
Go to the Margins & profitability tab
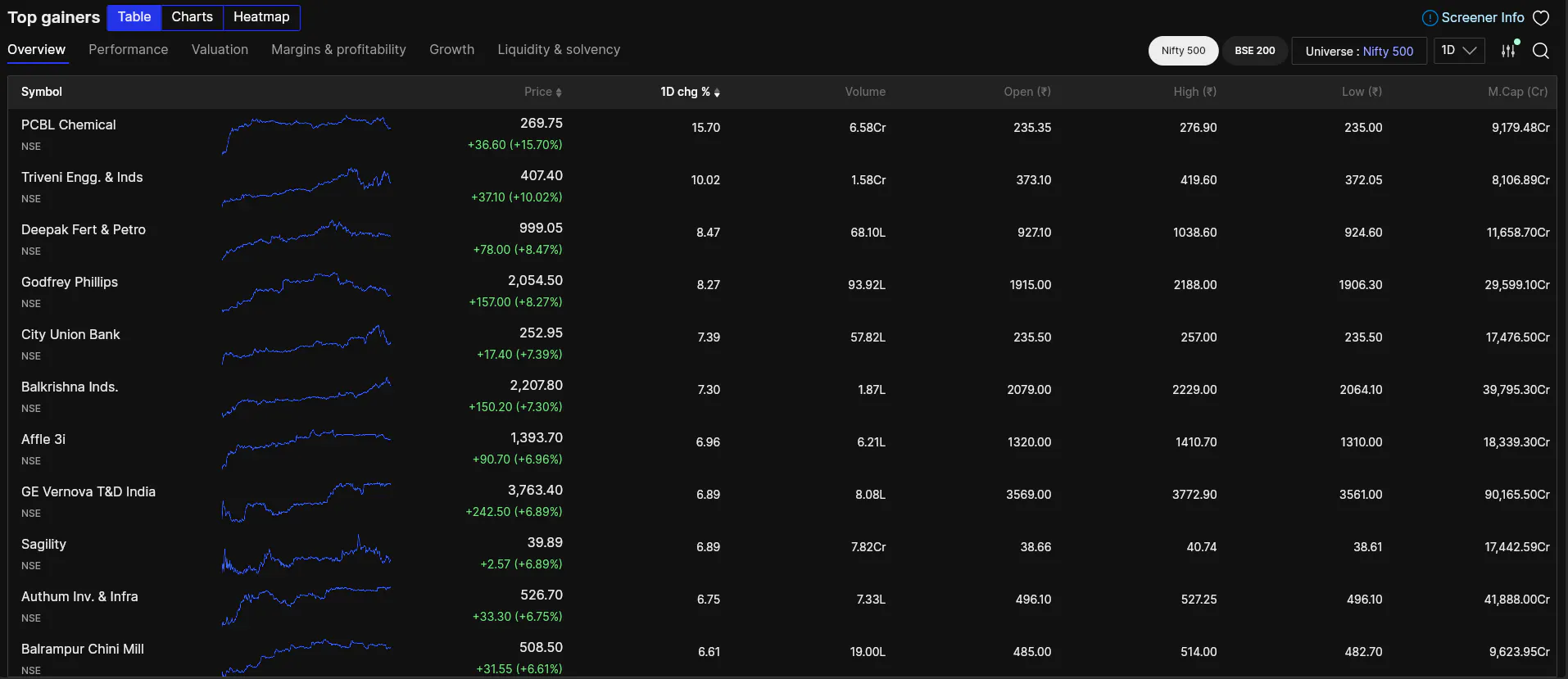point(338,50)
